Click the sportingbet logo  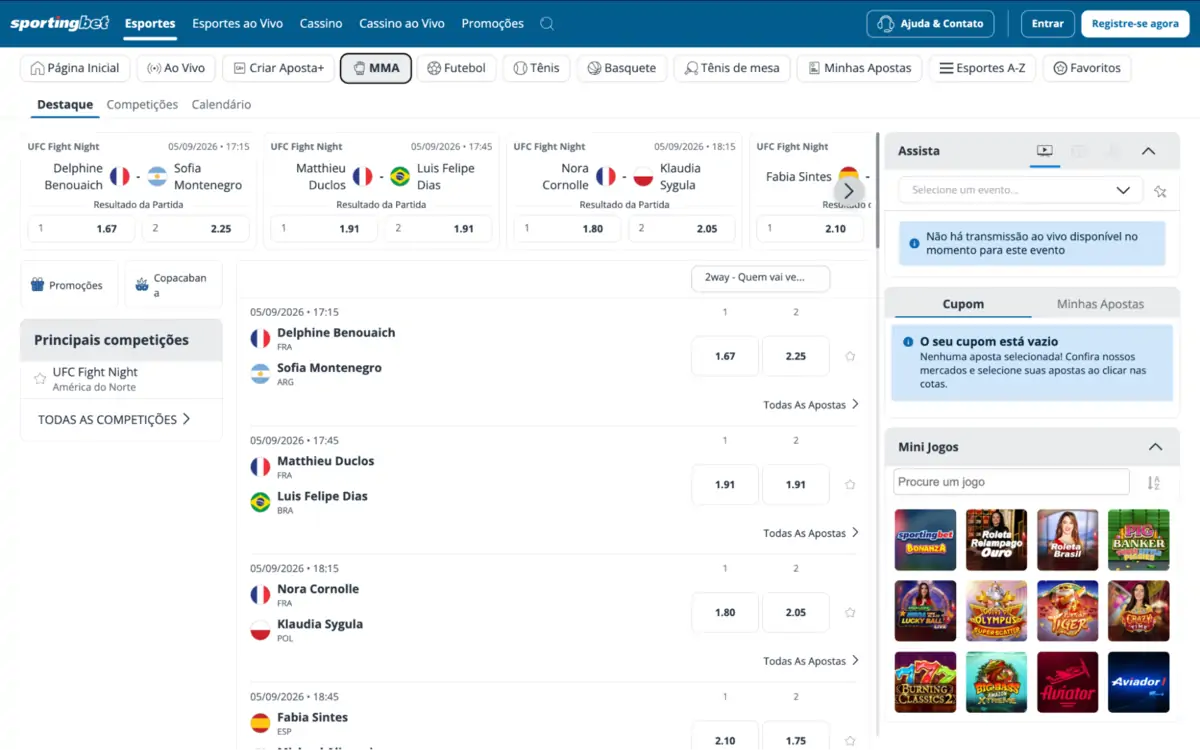pos(58,23)
